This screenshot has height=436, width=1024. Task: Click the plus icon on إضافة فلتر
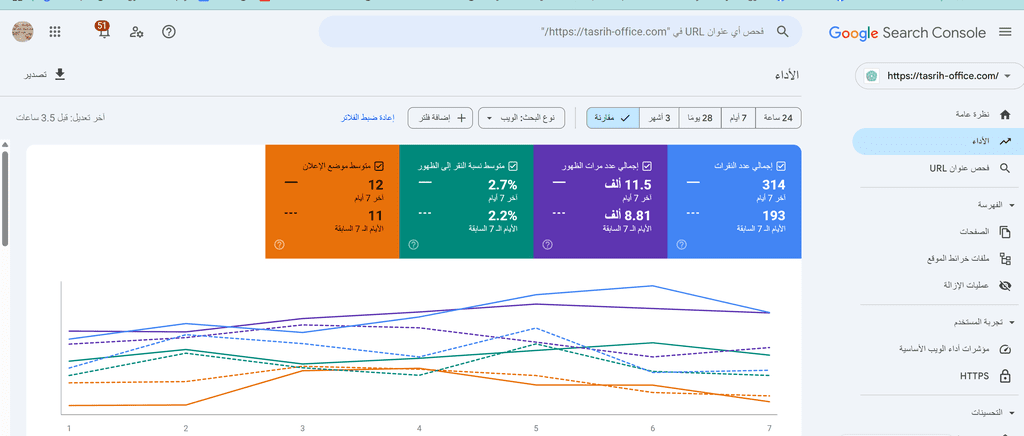tap(461, 118)
